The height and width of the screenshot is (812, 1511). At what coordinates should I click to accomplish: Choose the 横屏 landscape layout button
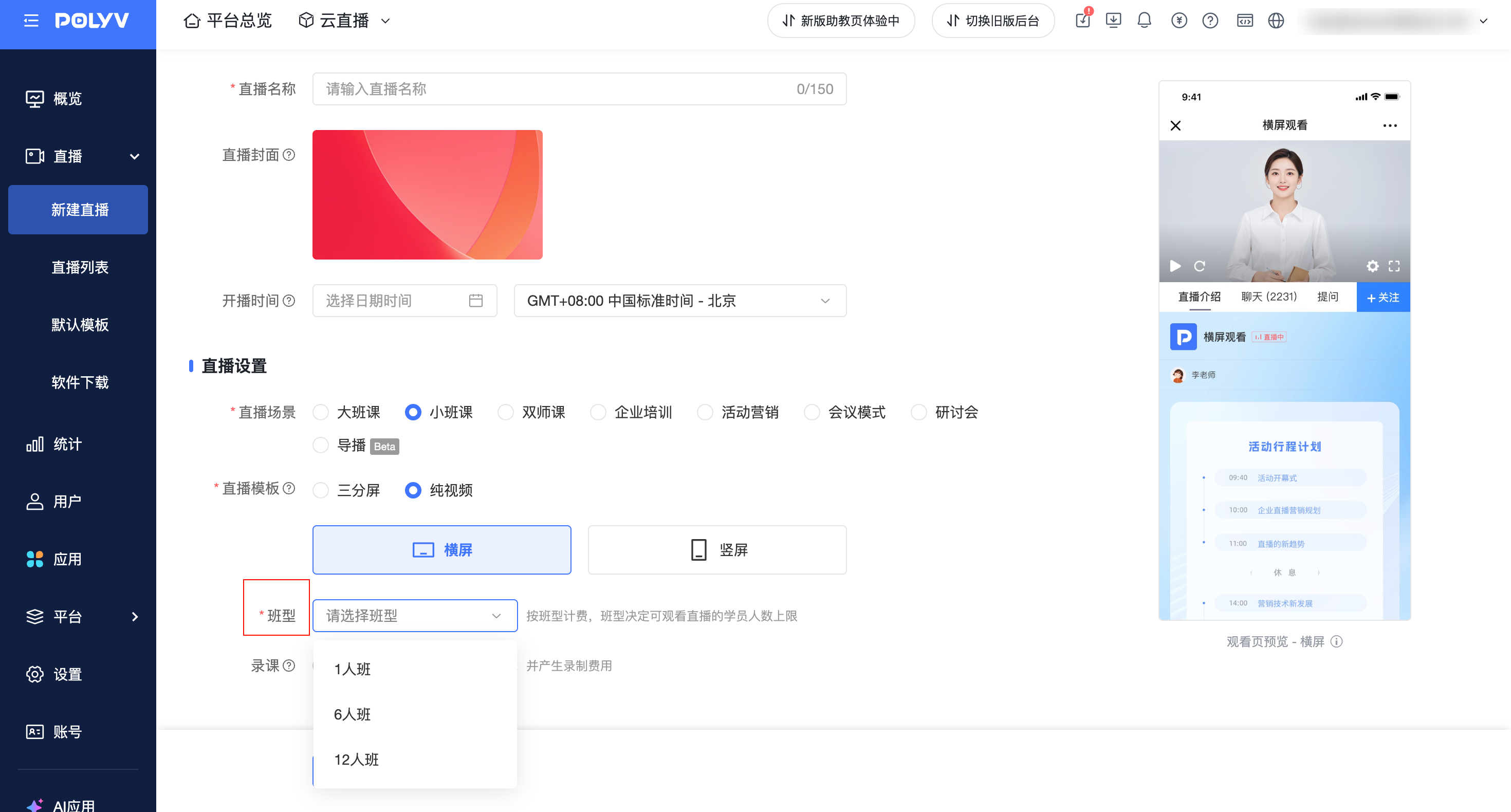[x=441, y=550]
